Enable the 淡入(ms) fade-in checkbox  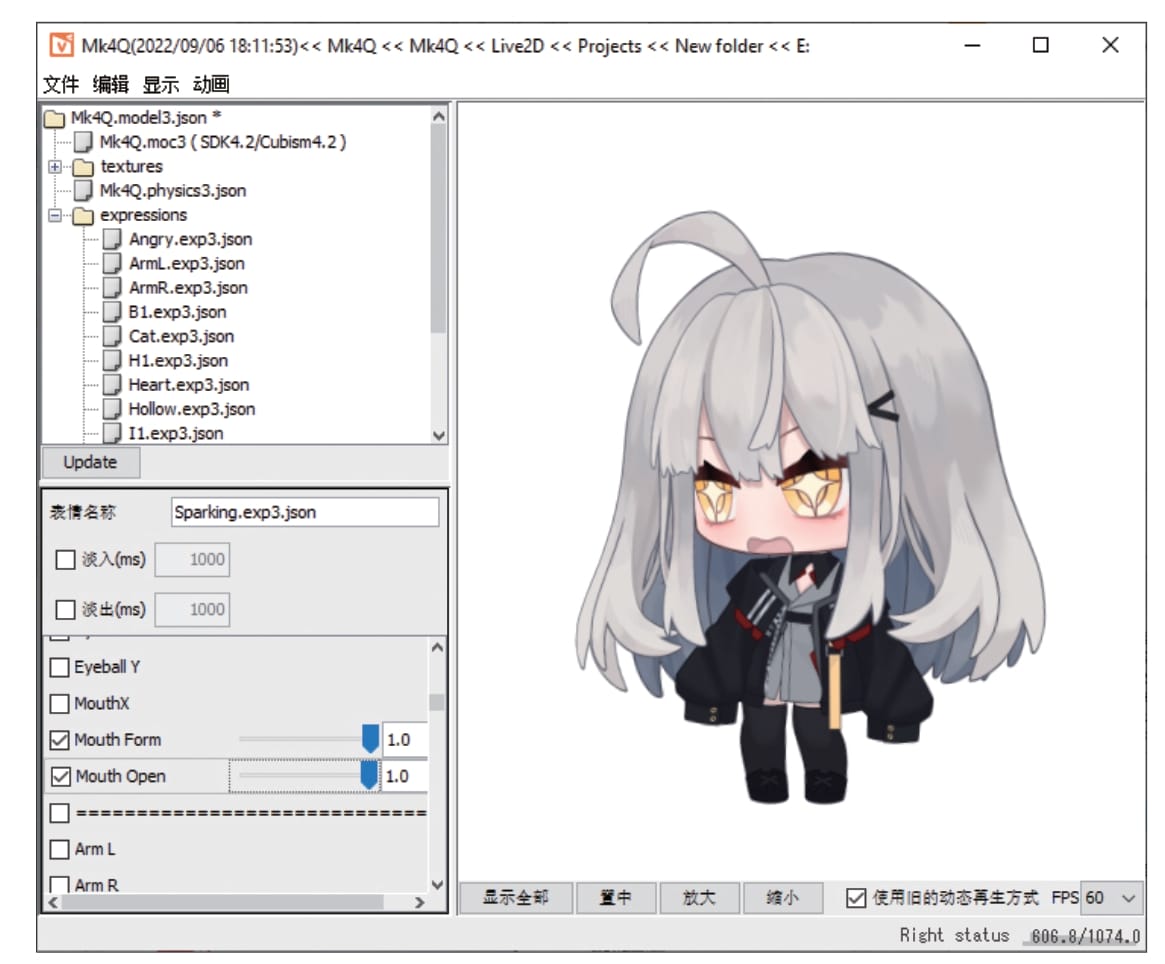coord(65,560)
